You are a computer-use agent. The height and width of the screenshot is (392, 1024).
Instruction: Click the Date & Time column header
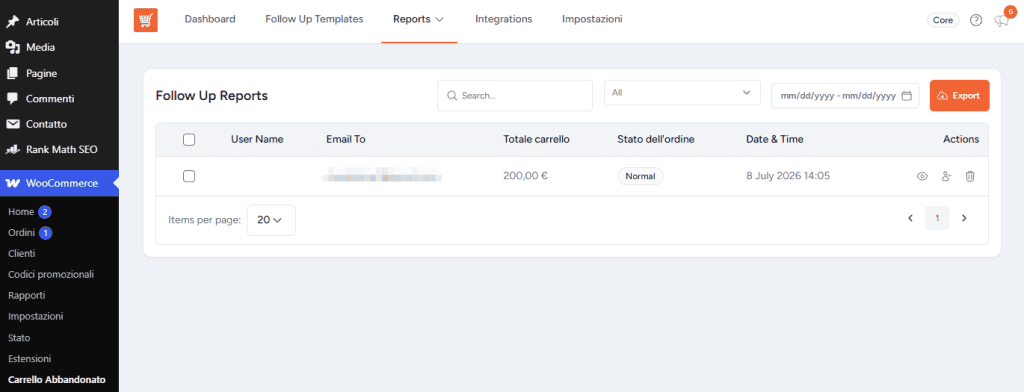point(775,139)
